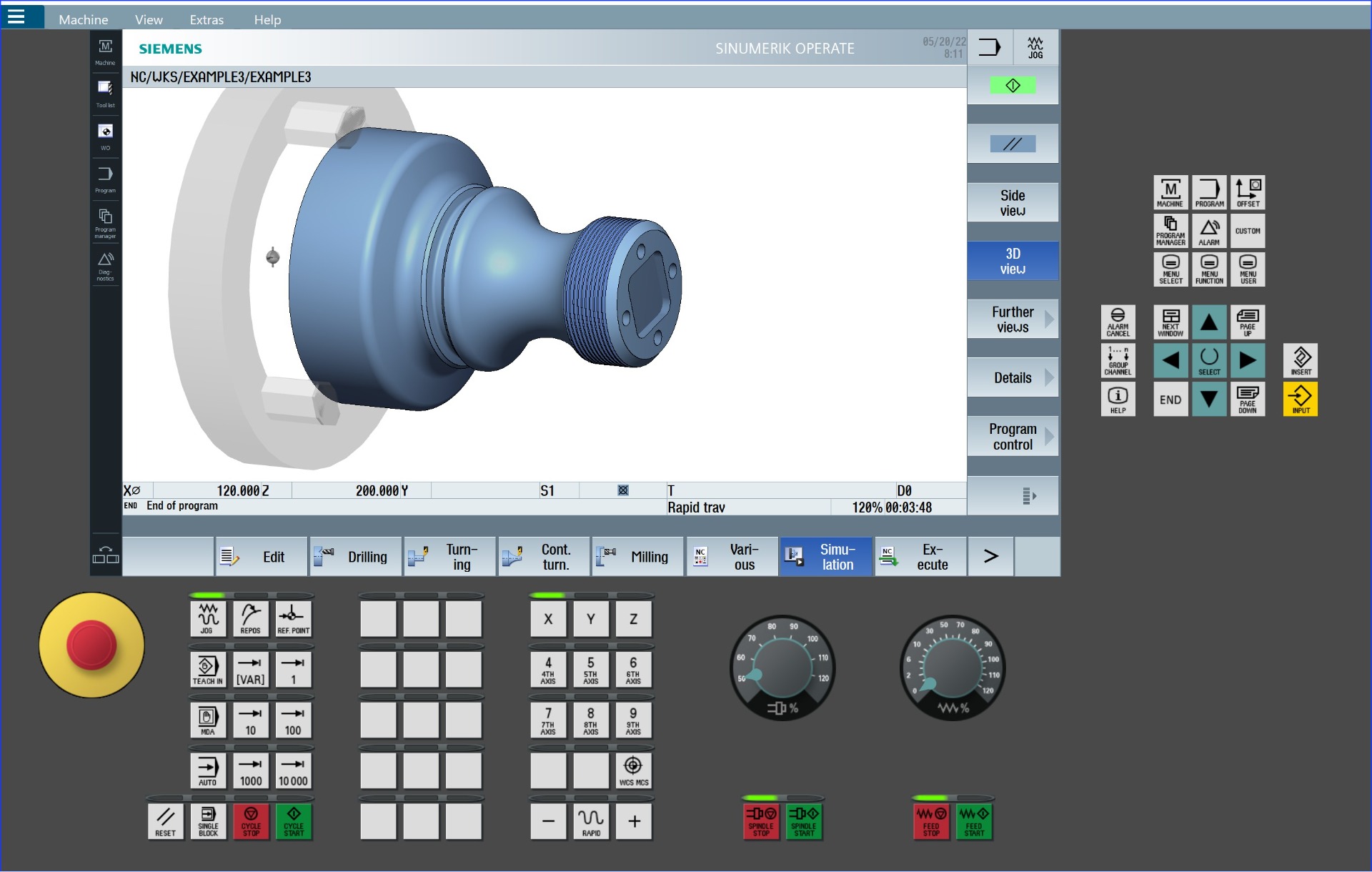Expand Program control softkey
1372x872 pixels.
[x=1013, y=437]
